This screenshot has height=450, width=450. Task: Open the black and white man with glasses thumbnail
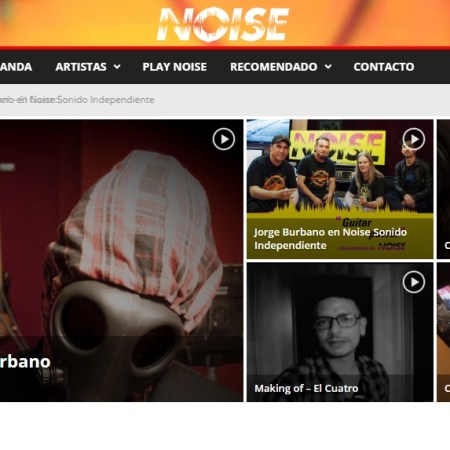(x=340, y=332)
